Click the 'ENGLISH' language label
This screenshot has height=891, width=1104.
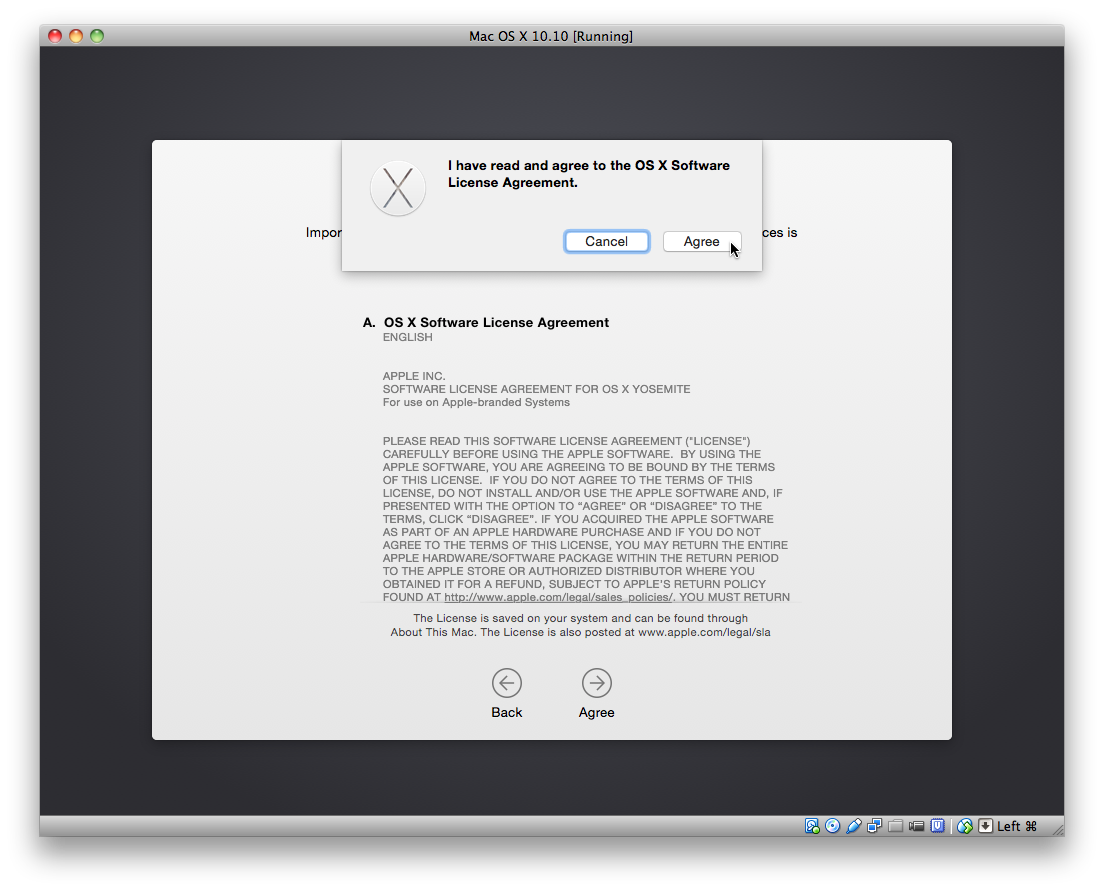pos(408,337)
